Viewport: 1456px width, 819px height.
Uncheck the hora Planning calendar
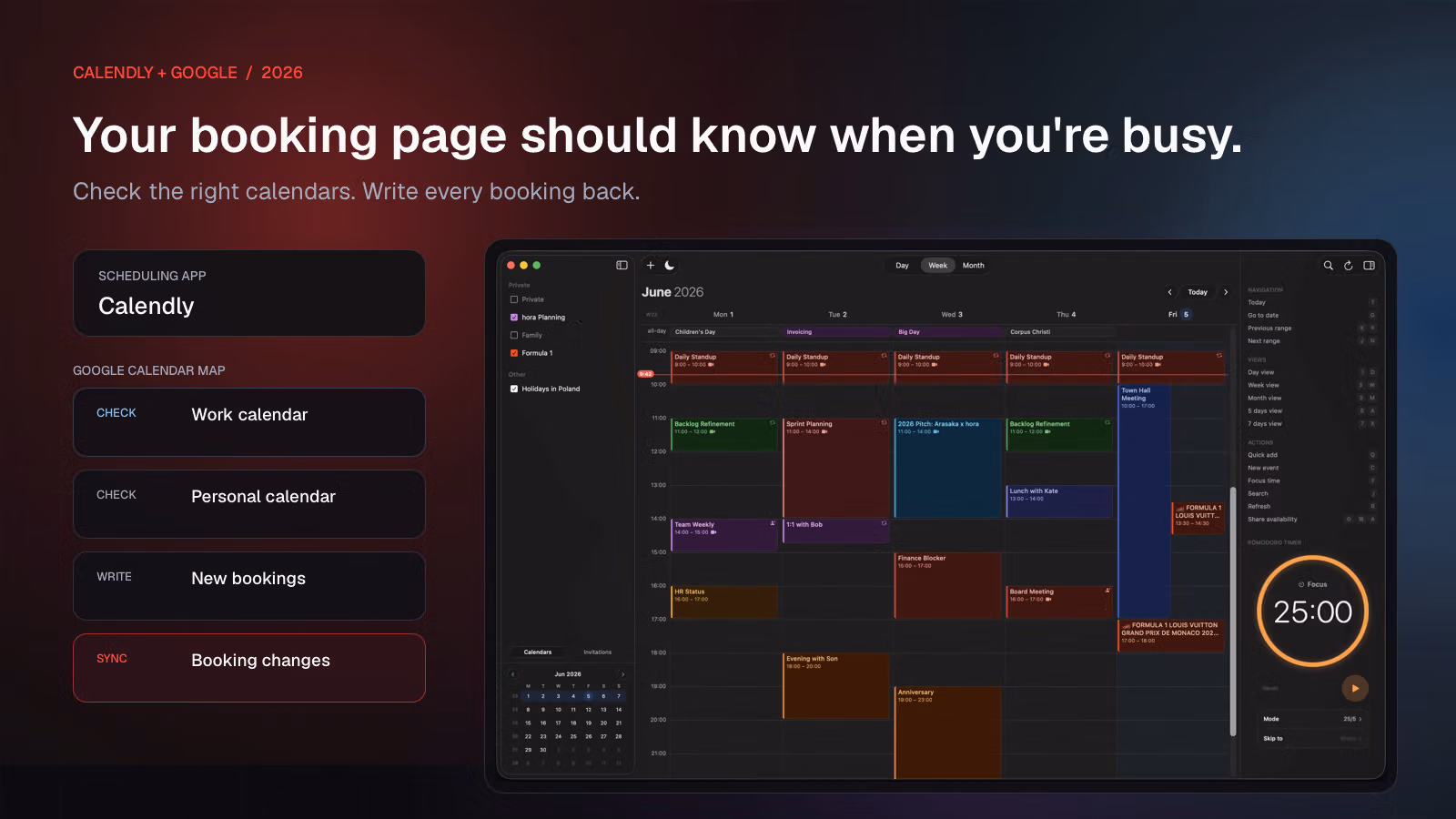click(514, 318)
